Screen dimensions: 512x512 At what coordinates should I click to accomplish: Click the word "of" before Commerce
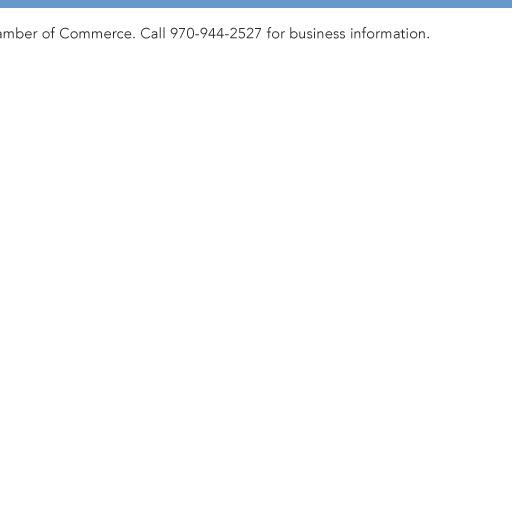(x=48, y=34)
